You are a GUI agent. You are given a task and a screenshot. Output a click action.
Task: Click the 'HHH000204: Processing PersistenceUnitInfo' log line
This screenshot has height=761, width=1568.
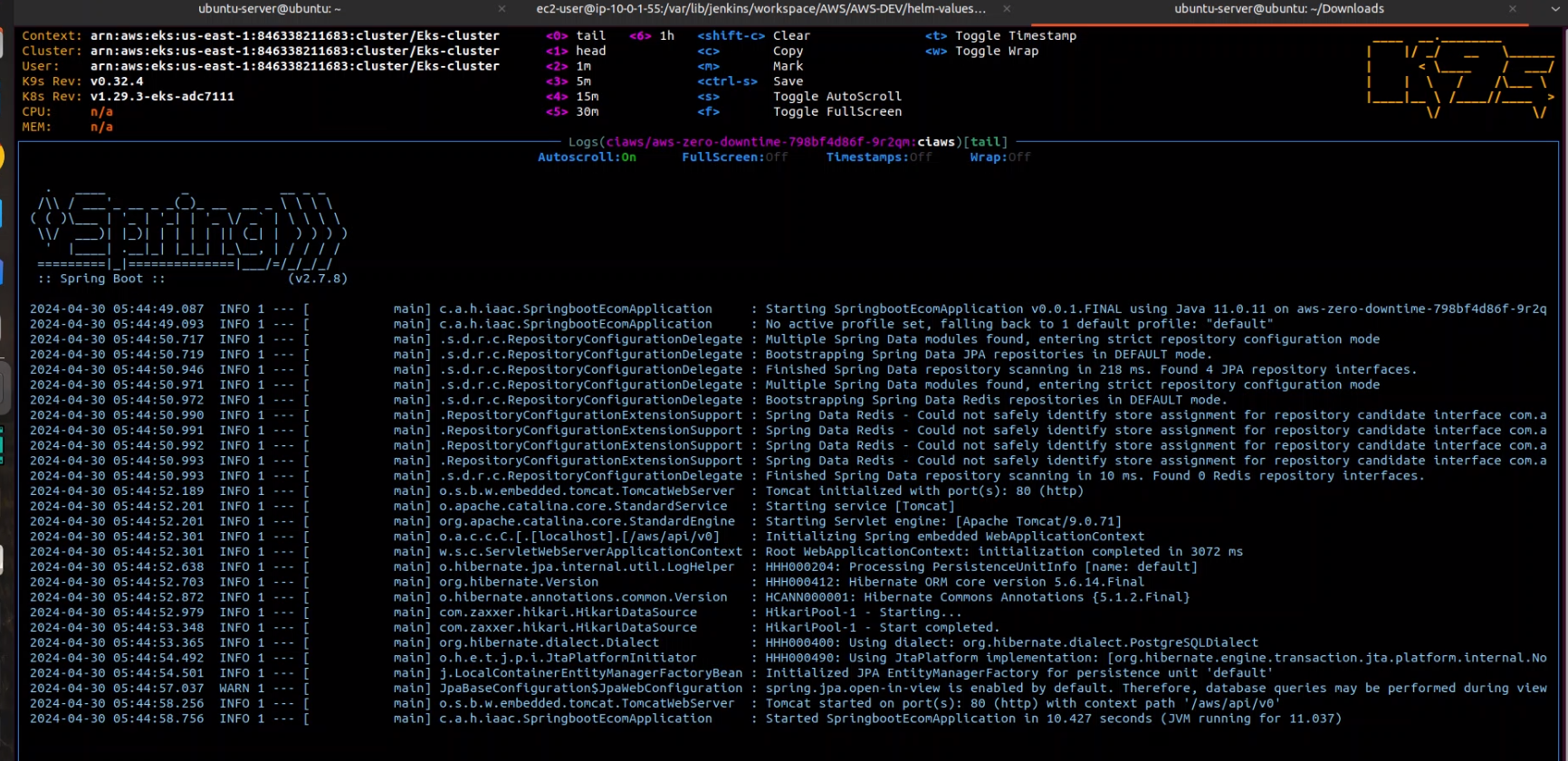click(x=614, y=567)
